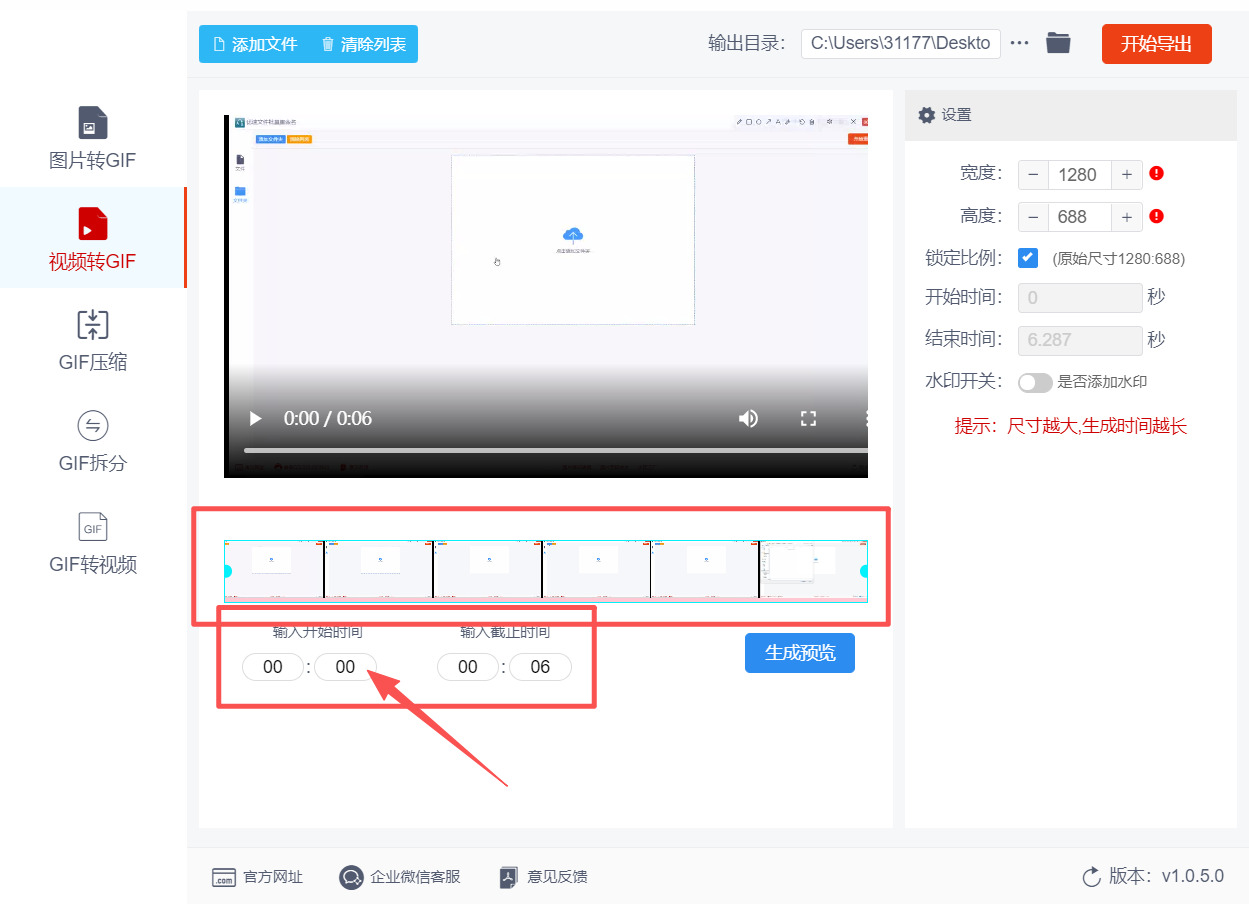
Task: Toggle the 锁定比例 checkbox
Action: click(1028, 258)
